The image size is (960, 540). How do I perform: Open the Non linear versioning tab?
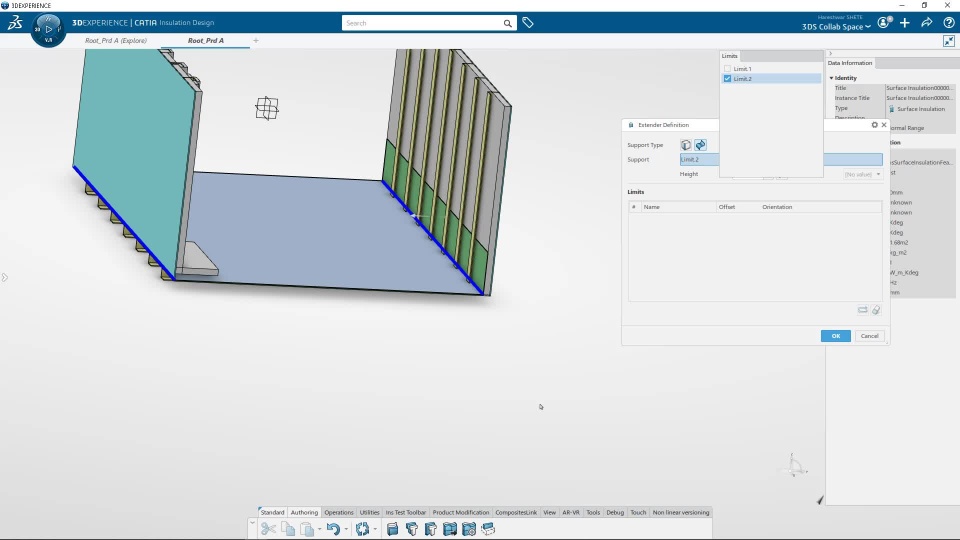coord(681,512)
